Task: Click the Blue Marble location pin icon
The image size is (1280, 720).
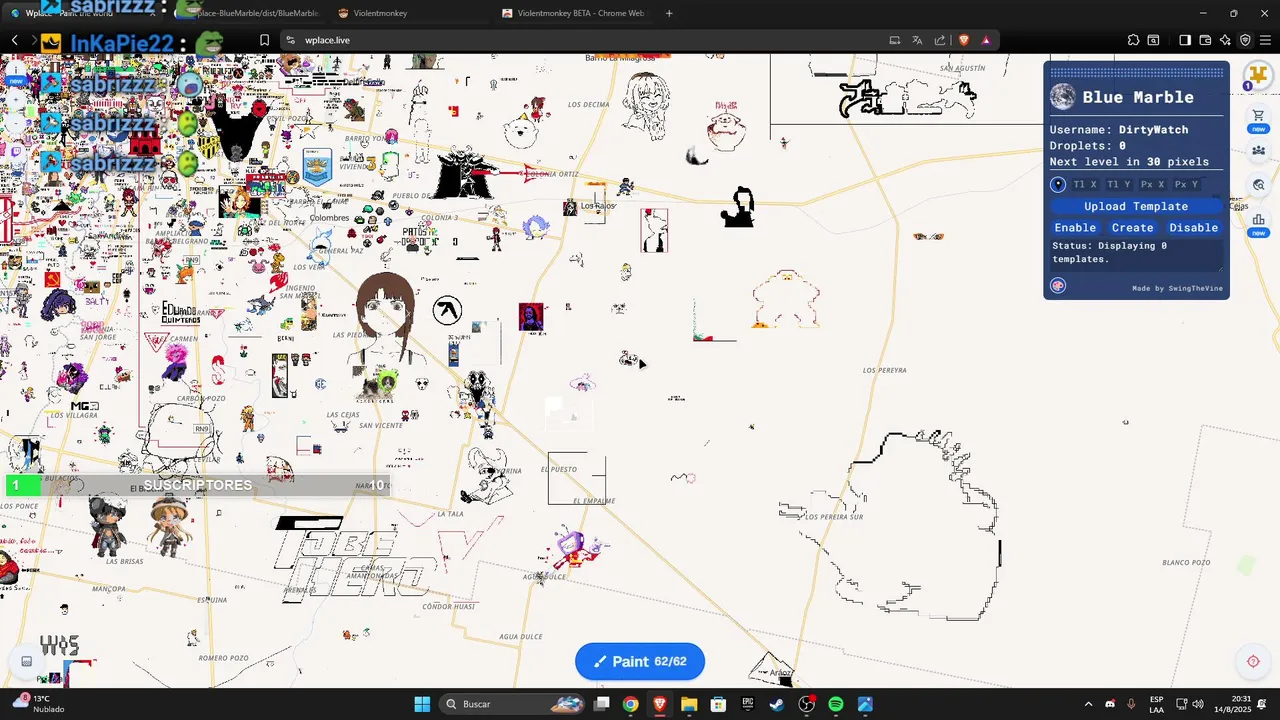Action: 1058,184
